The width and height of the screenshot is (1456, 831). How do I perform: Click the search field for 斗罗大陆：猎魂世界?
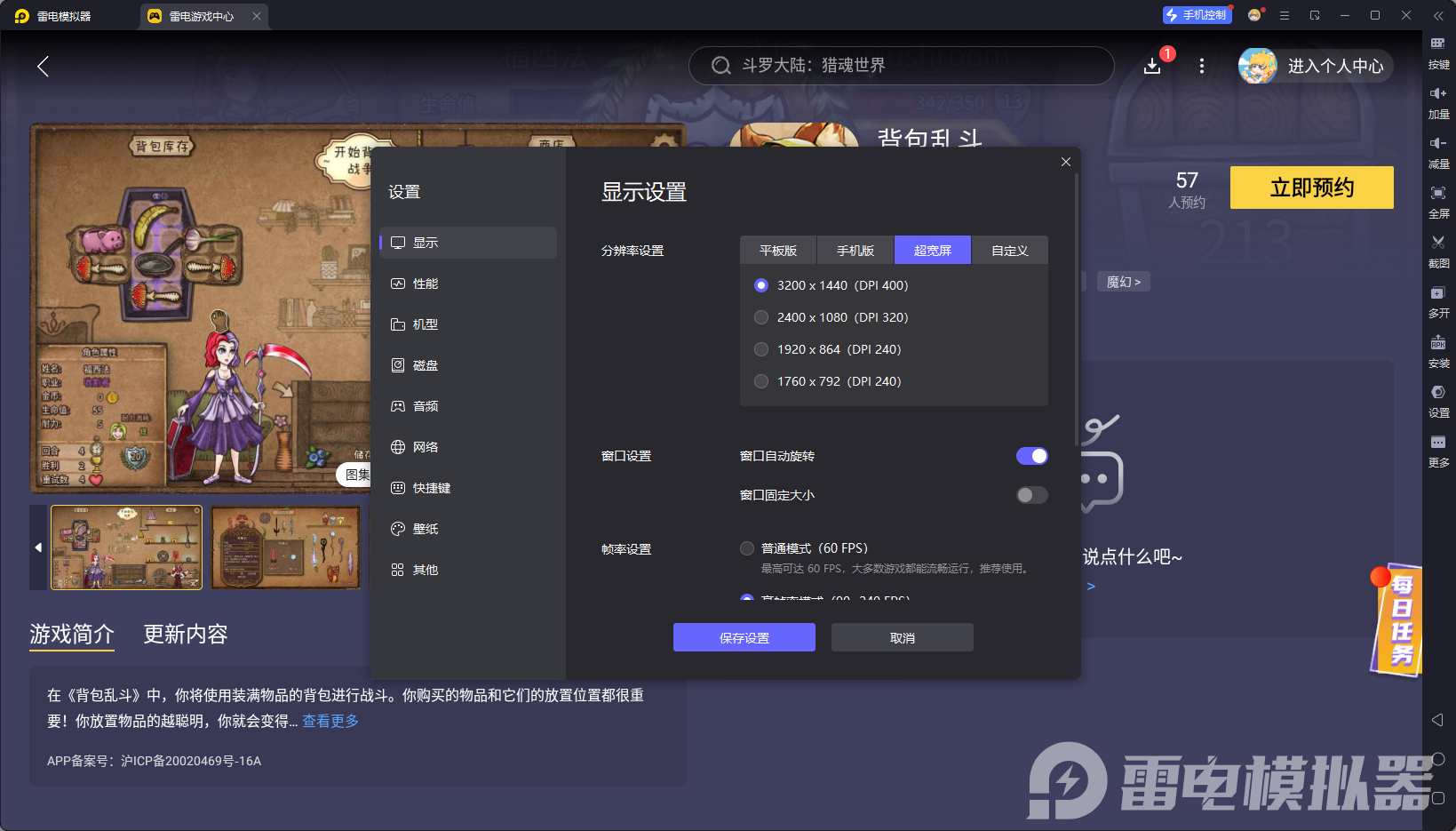point(902,66)
